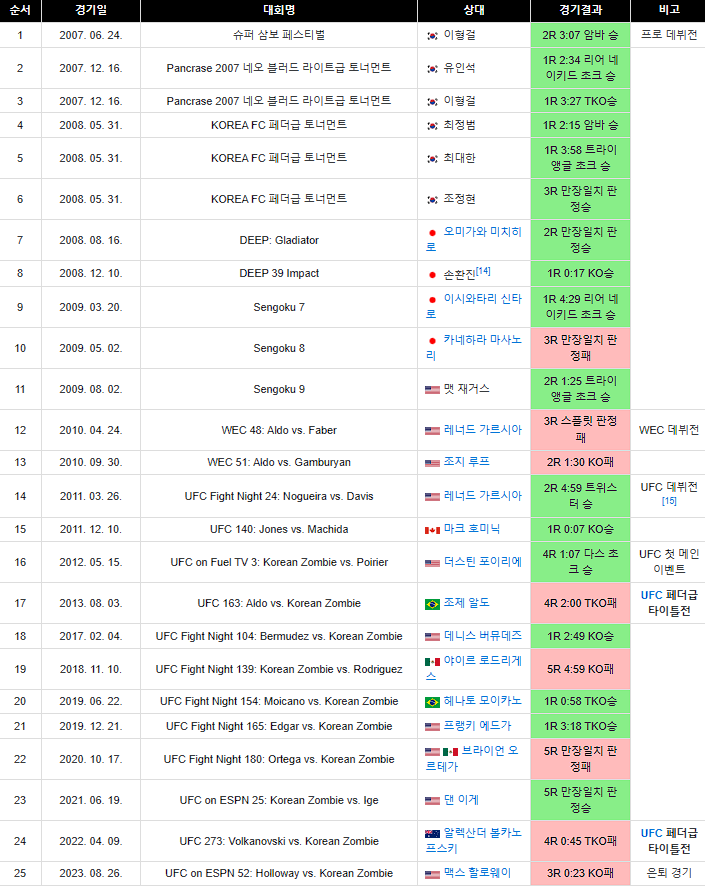Click the US flag beside 맷 재거스
Viewport: 705px width, 886px height.
click(432, 390)
